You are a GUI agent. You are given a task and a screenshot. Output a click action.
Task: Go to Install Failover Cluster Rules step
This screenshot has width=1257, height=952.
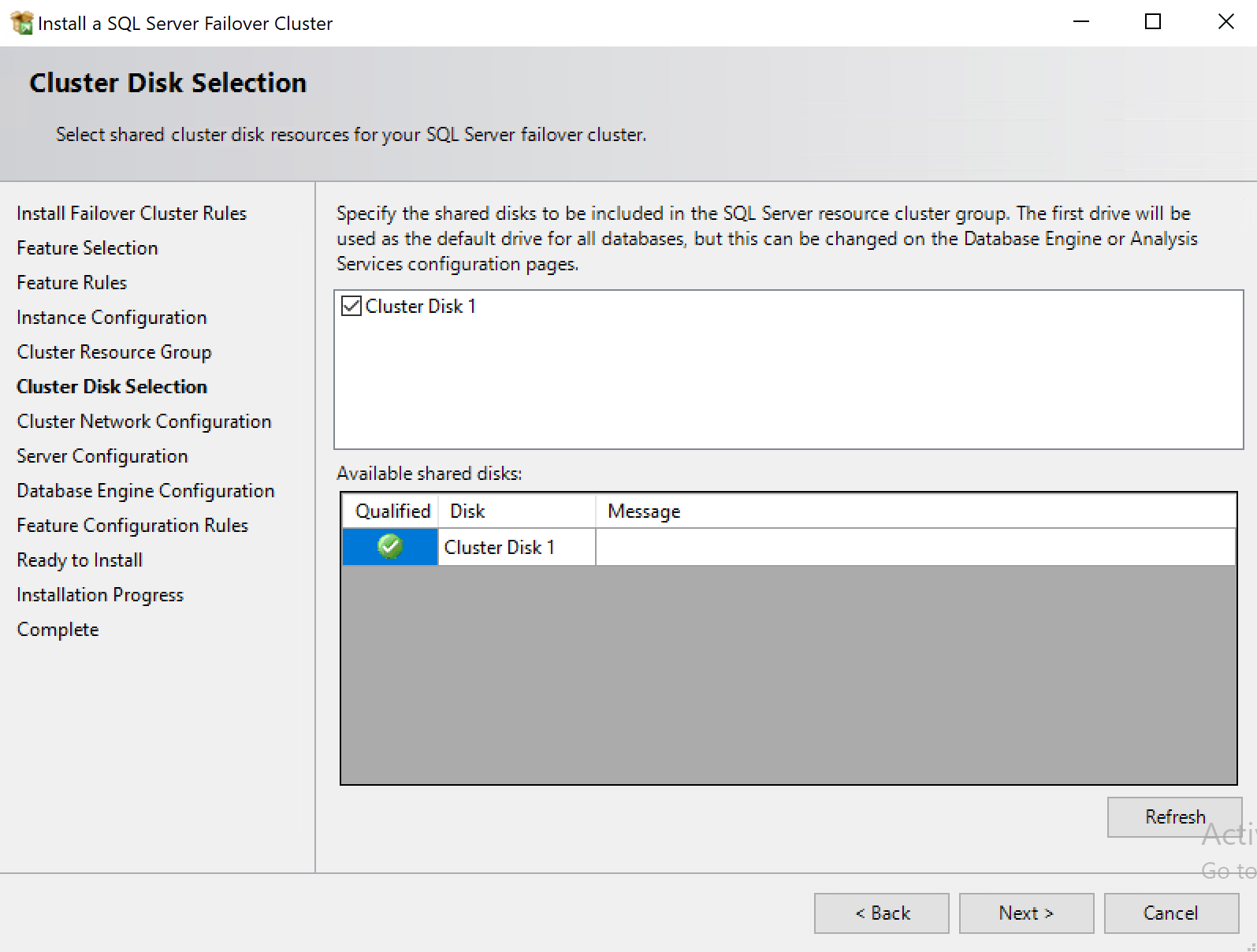132,214
